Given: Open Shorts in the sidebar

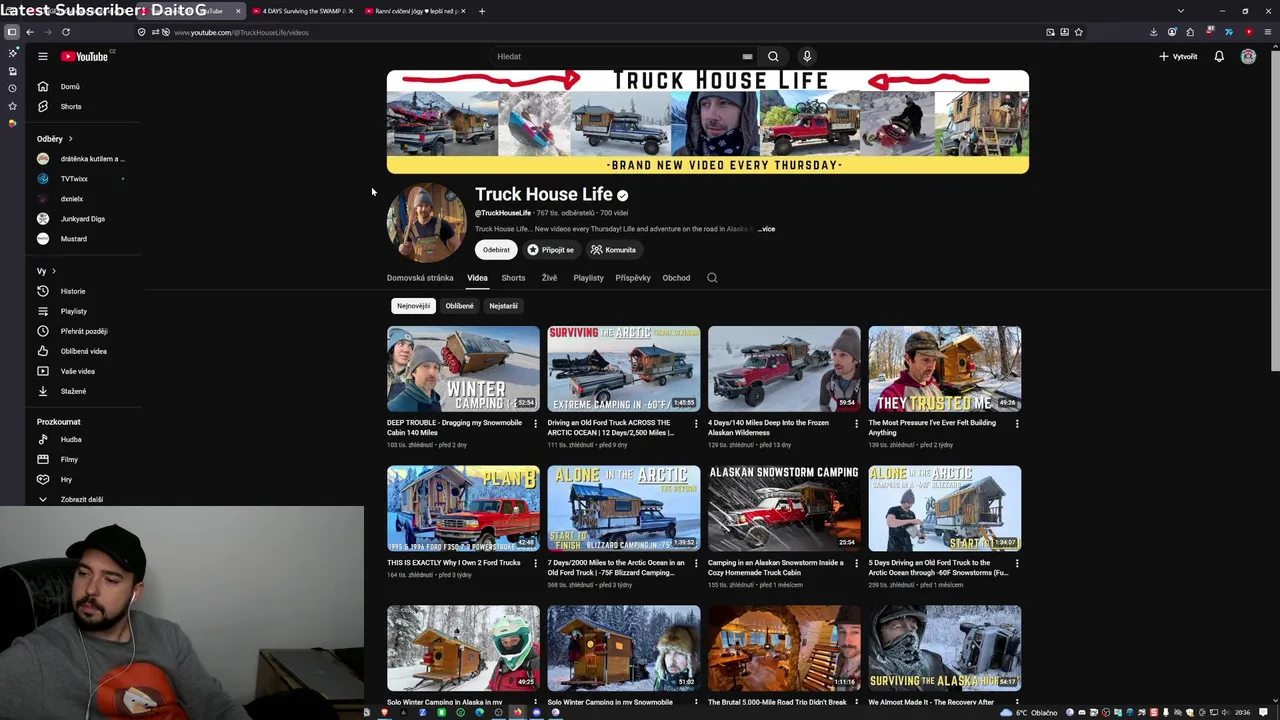Looking at the screenshot, I should [x=69, y=106].
